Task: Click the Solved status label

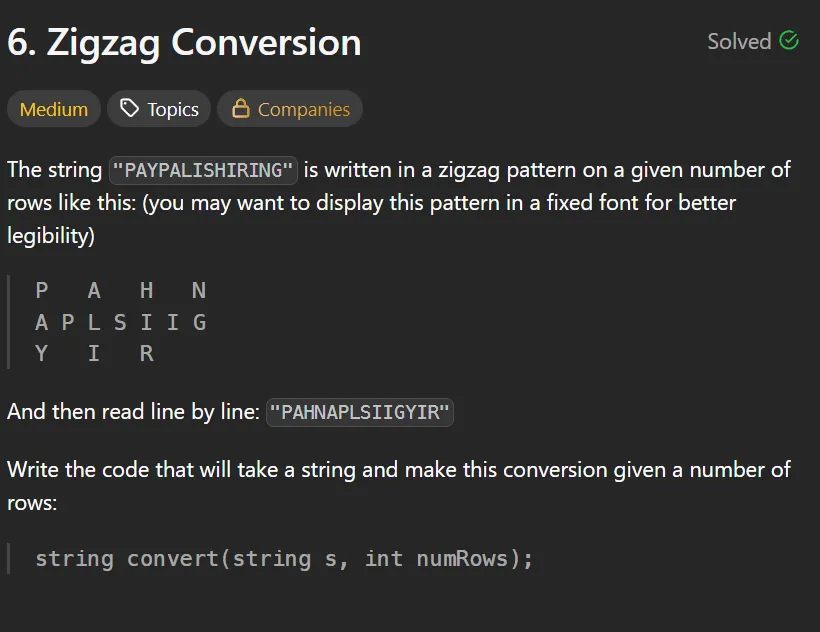Action: coord(740,42)
